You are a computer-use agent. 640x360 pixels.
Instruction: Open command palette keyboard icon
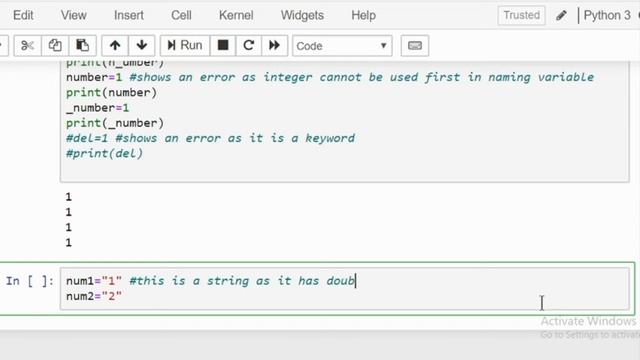pos(415,45)
